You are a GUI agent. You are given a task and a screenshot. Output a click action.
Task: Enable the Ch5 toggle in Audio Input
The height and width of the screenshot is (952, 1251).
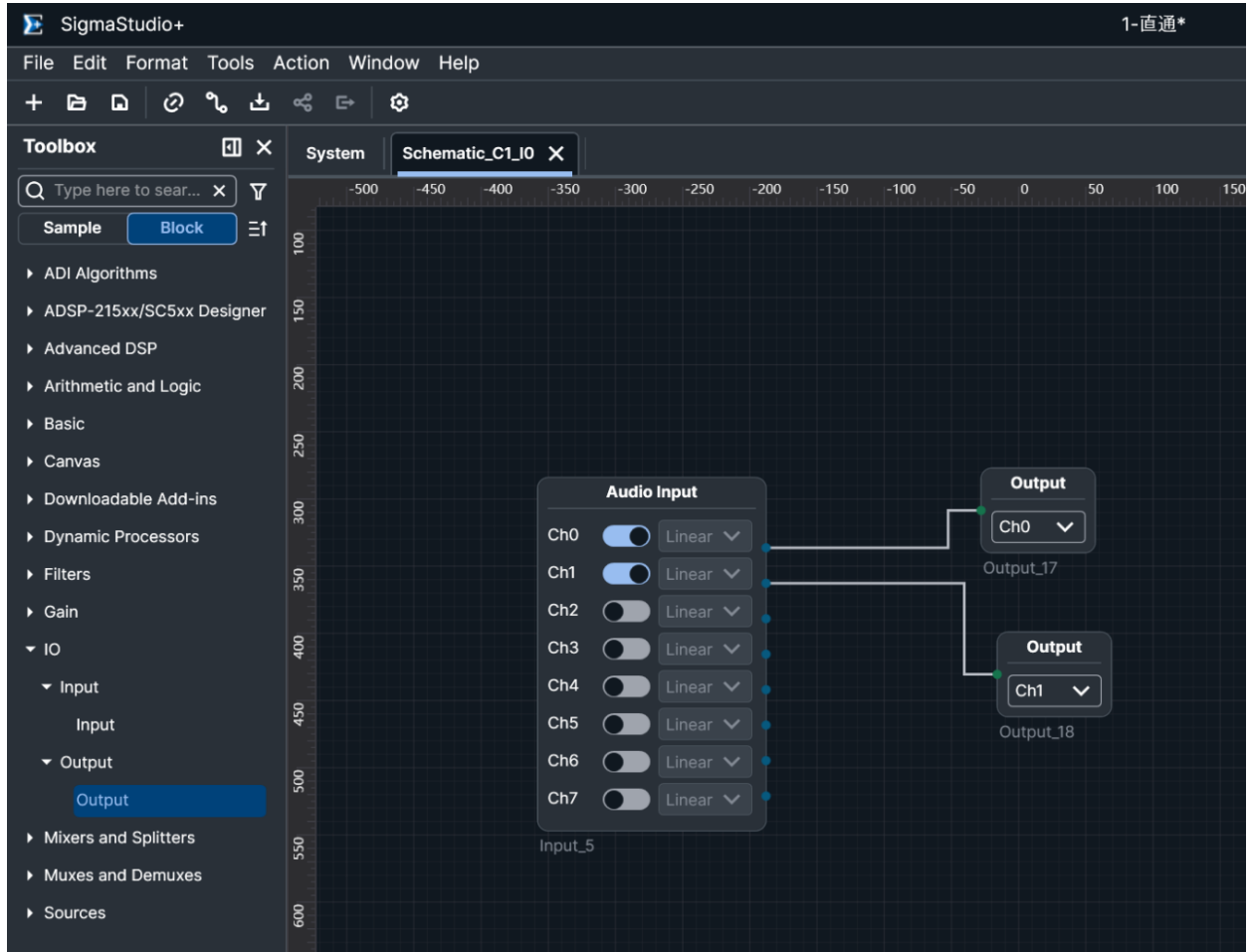626,725
